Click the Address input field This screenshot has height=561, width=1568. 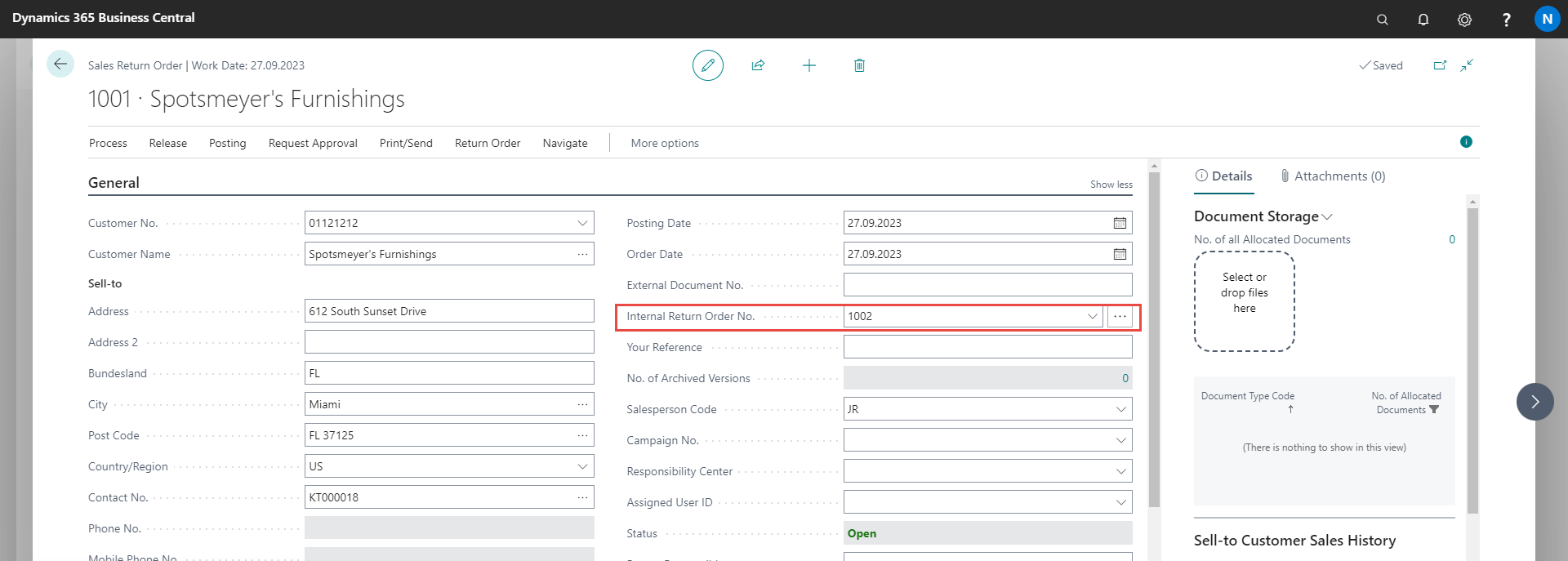[x=449, y=311]
